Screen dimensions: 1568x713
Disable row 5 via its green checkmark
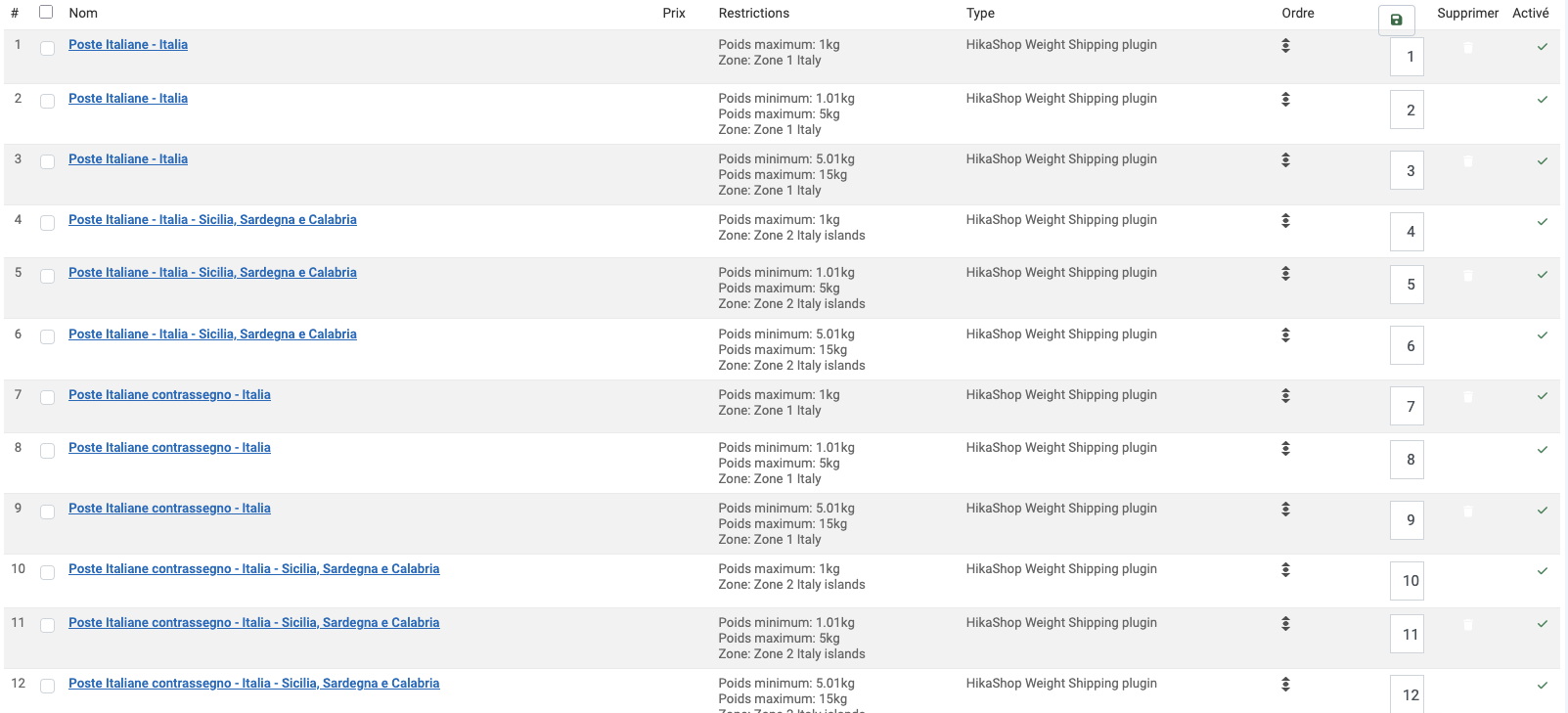pos(1542,275)
